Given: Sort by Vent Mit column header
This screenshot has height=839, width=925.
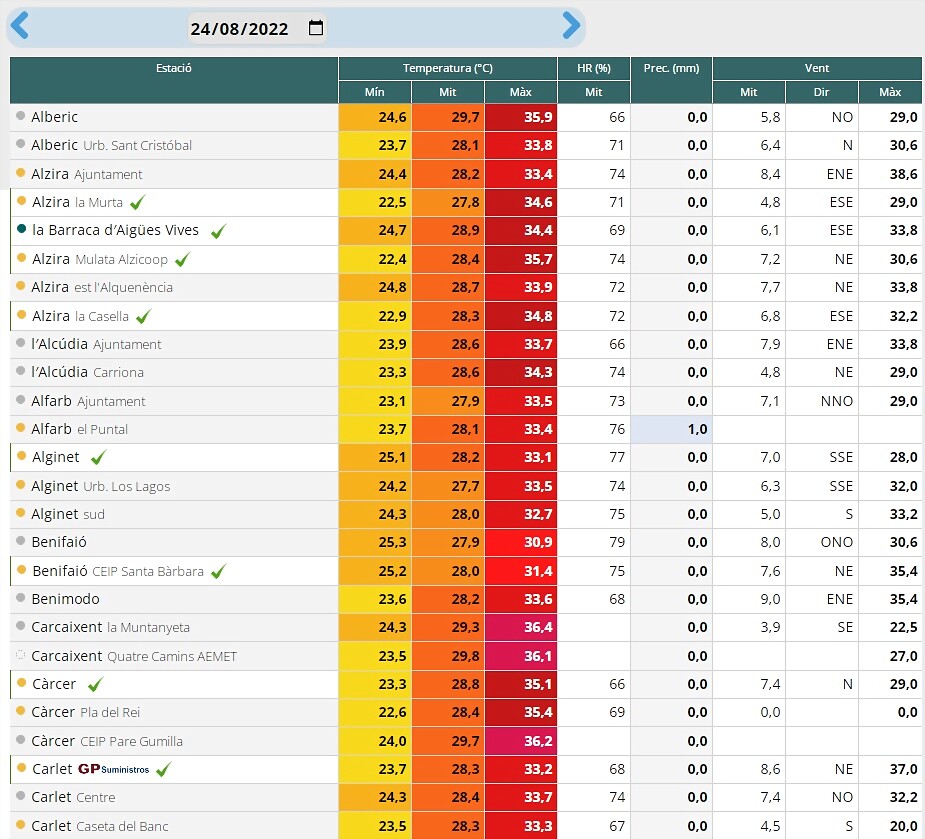Looking at the screenshot, I should (x=749, y=92).
